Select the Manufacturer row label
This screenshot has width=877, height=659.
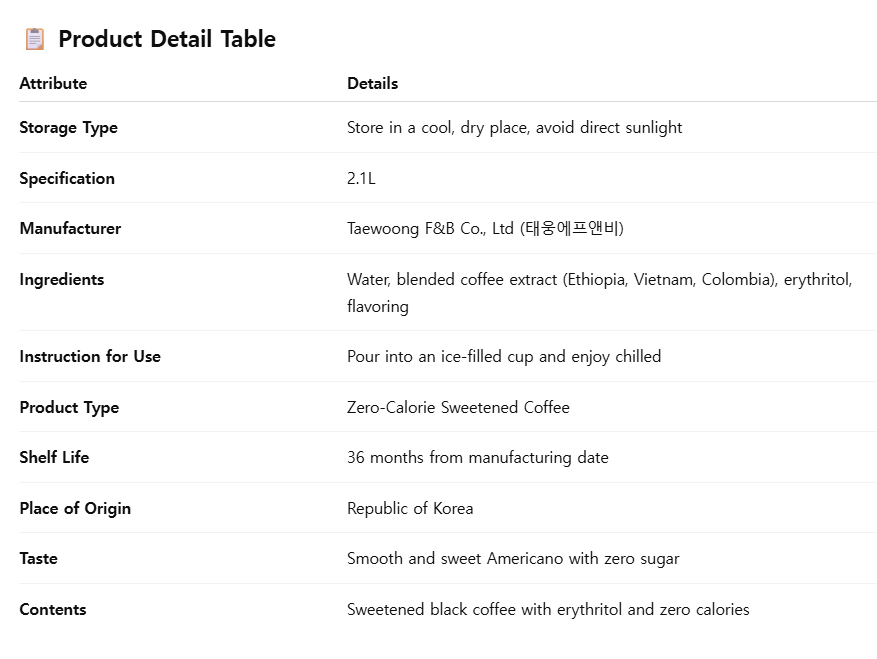click(x=70, y=228)
